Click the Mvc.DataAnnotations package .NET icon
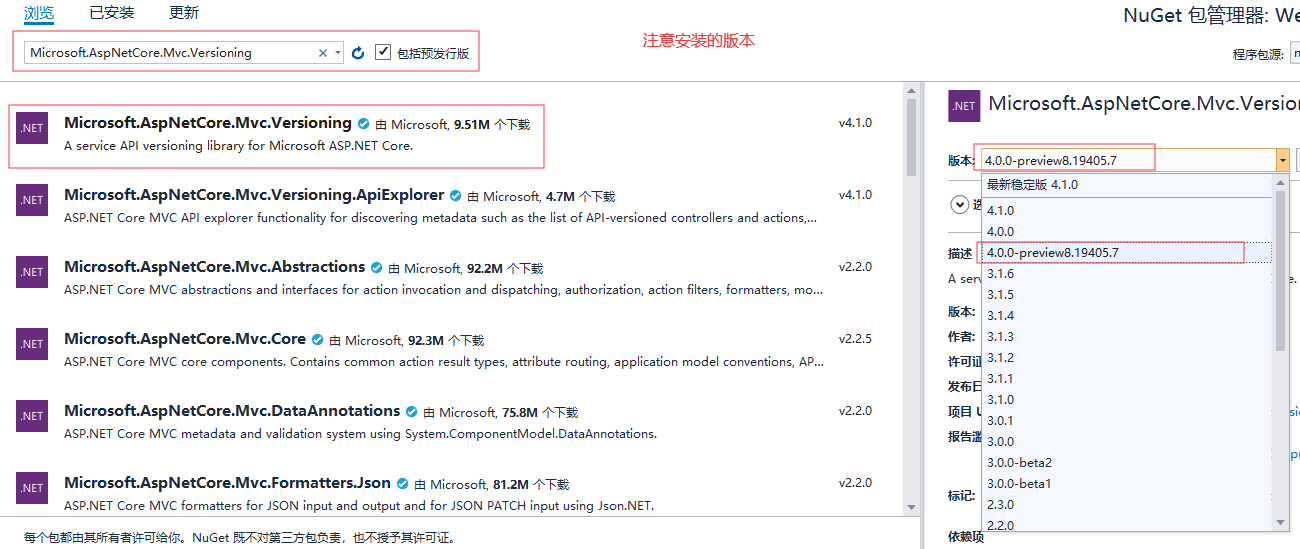This screenshot has height=549, width=1300. [32, 416]
